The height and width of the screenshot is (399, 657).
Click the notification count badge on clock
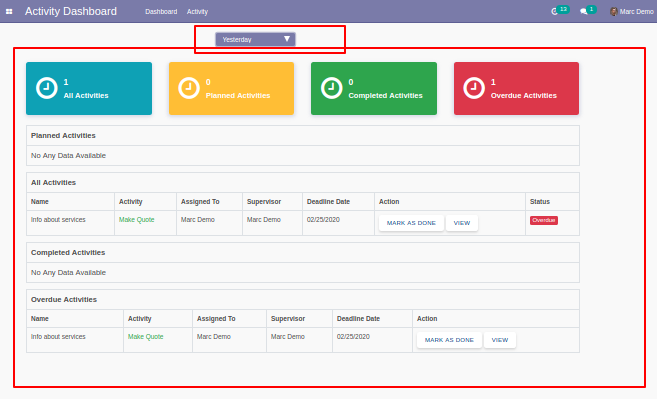coord(564,9)
